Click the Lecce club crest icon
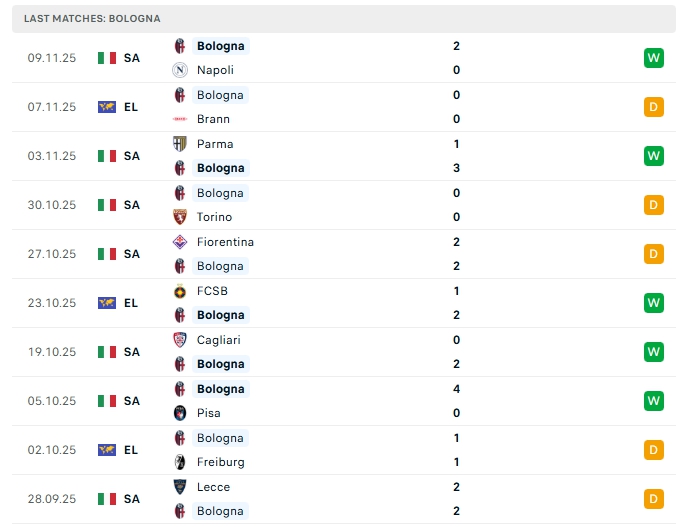Screen dimensions: 688x527 coord(180,487)
